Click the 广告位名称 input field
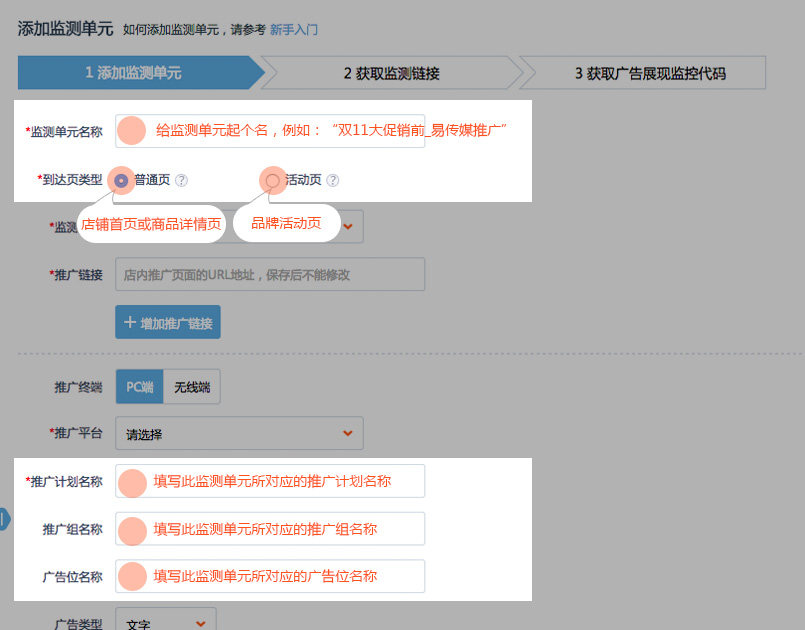 coord(270,576)
